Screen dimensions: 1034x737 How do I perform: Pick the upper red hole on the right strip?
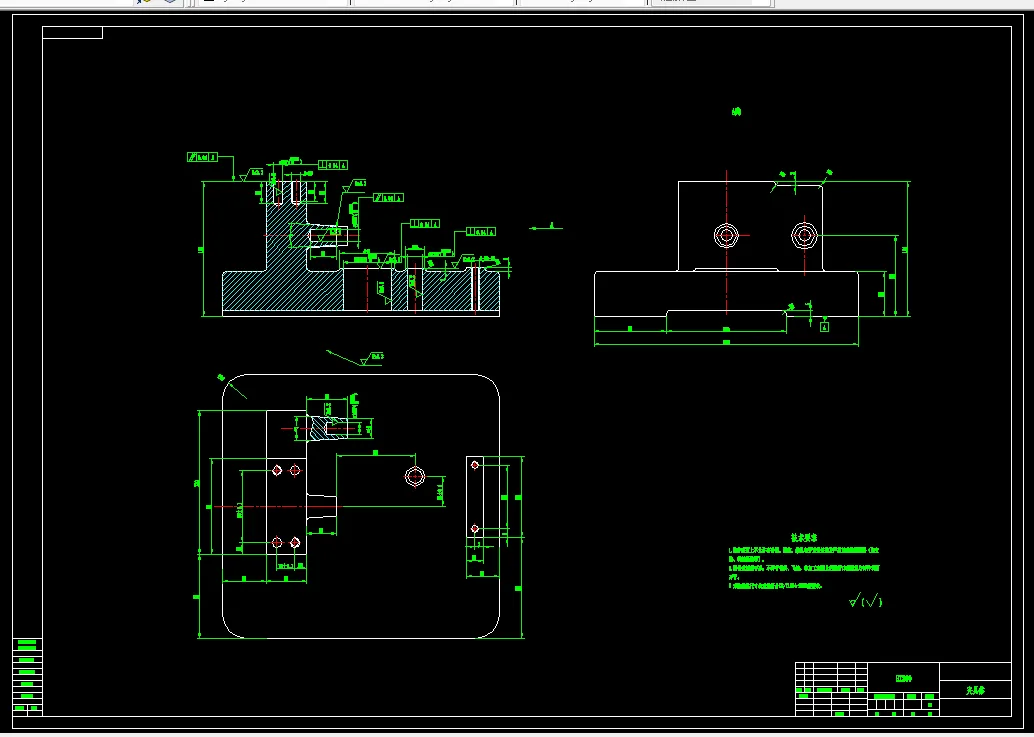(475, 465)
